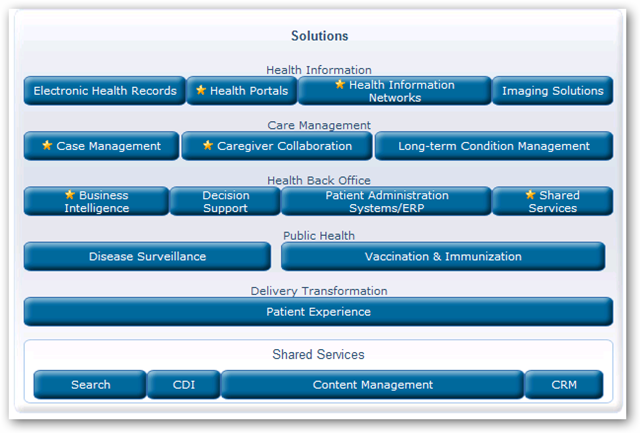Click the star on Health Information Networks
Screen dimensions: 640x433
(x=340, y=85)
